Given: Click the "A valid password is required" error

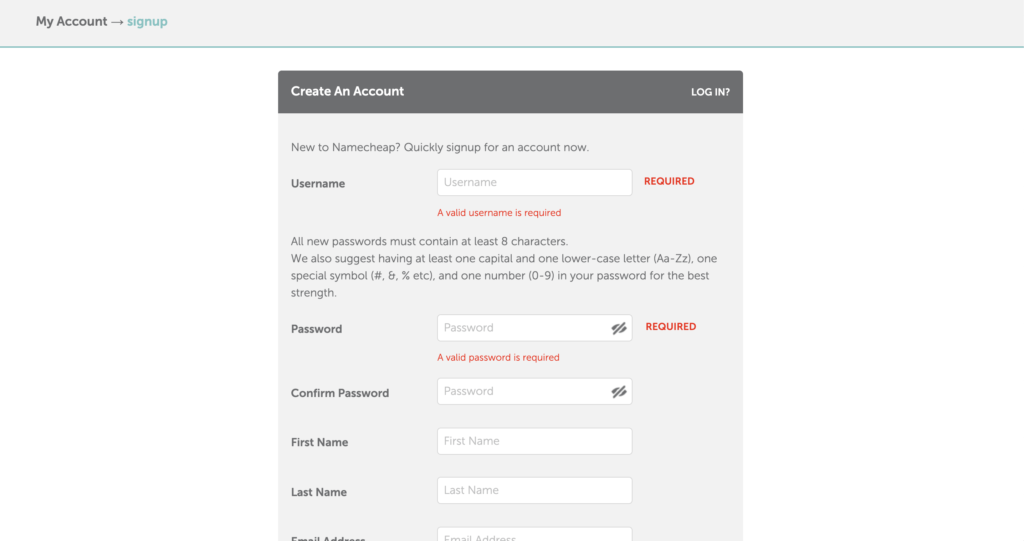Looking at the screenshot, I should coord(498,357).
